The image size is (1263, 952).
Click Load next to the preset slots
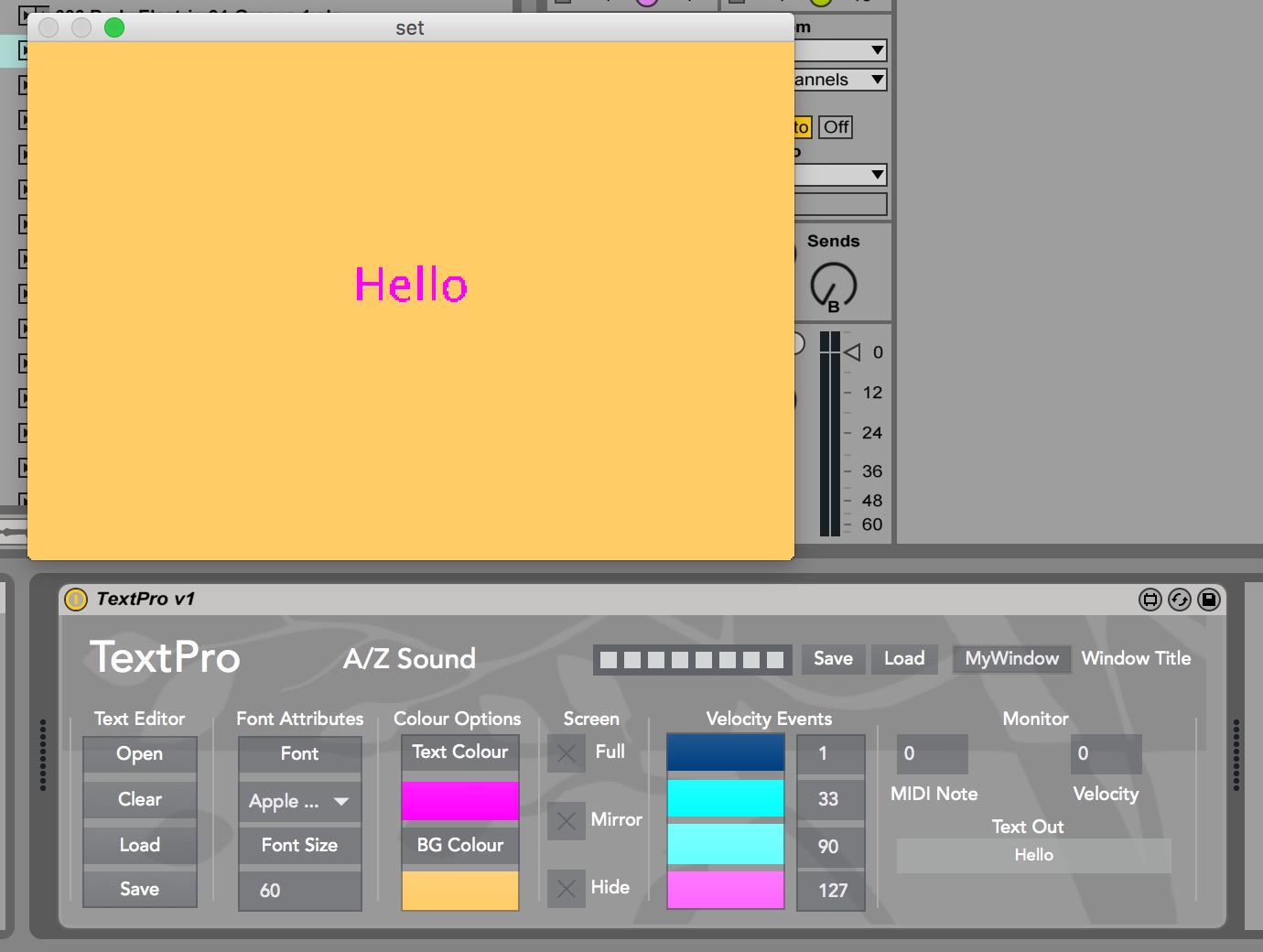903,659
